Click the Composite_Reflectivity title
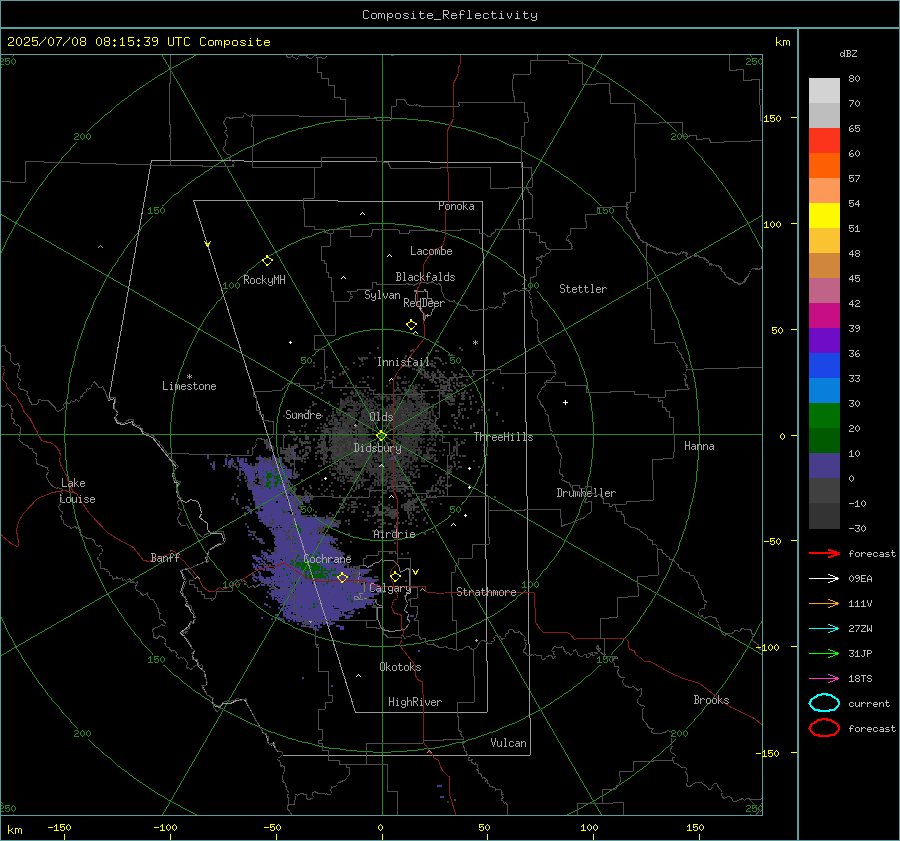 [x=449, y=15]
